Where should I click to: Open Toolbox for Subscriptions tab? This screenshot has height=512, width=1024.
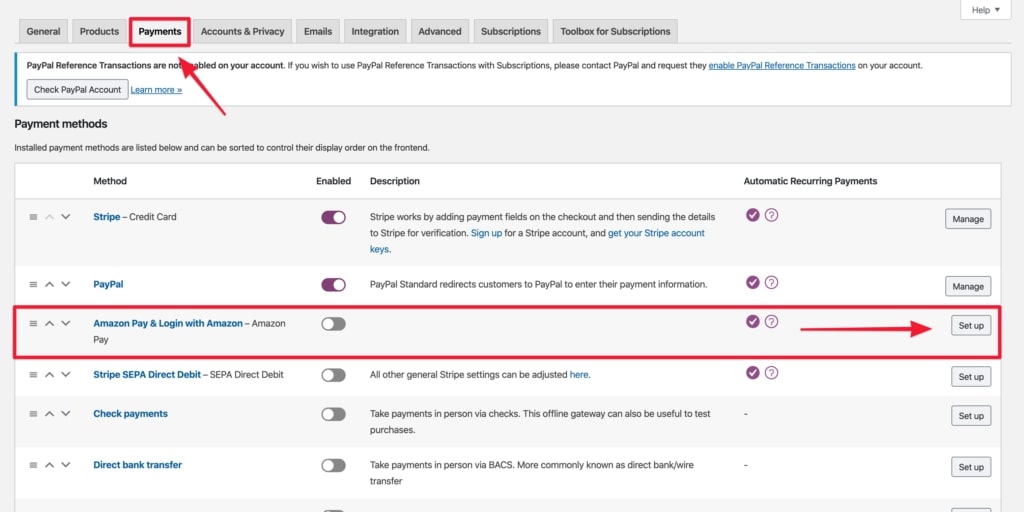pyautogui.click(x=615, y=31)
